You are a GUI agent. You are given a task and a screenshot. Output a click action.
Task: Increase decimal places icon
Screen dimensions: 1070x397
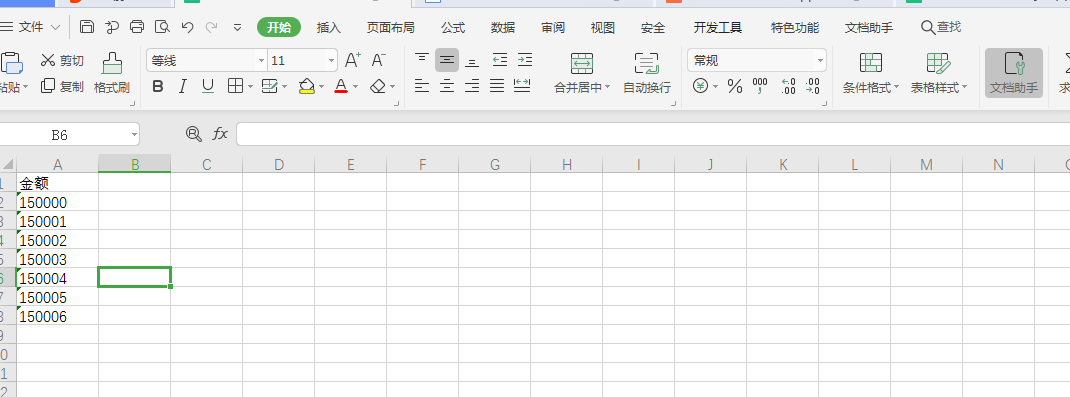pyautogui.click(x=788, y=87)
